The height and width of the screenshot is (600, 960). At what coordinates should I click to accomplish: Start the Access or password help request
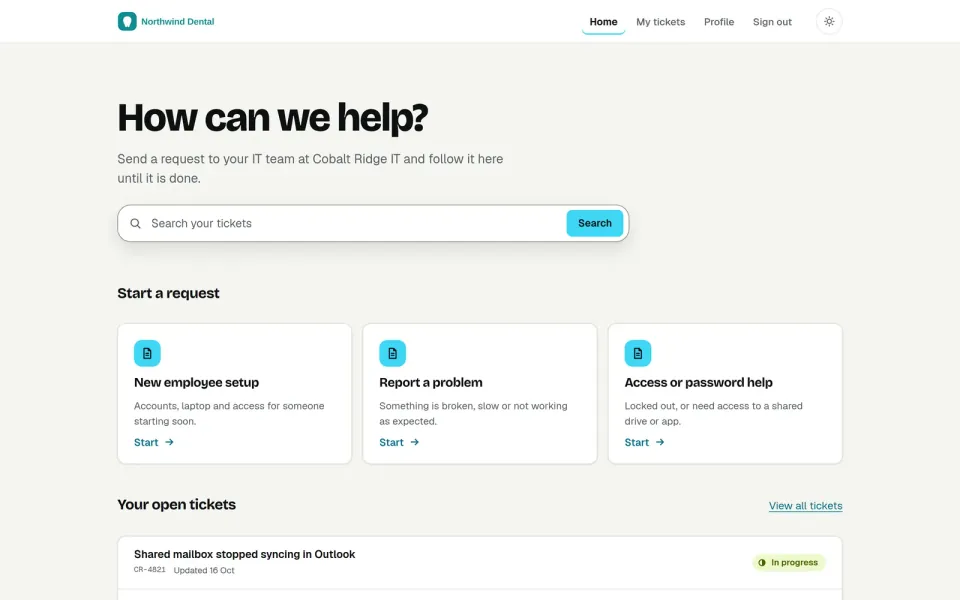(x=644, y=442)
